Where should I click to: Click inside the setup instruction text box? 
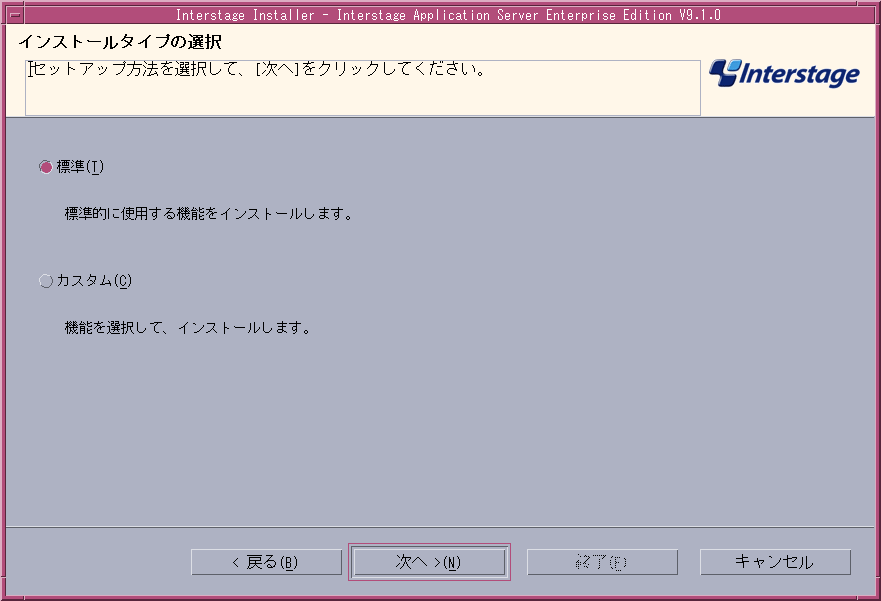tap(363, 88)
